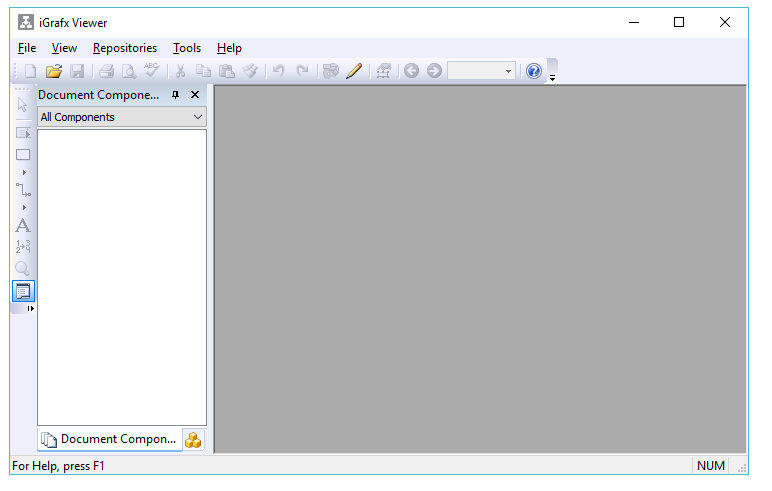The width and height of the screenshot is (772, 491).
Task: Click the Paste clipboard icon
Action: point(226,71)
